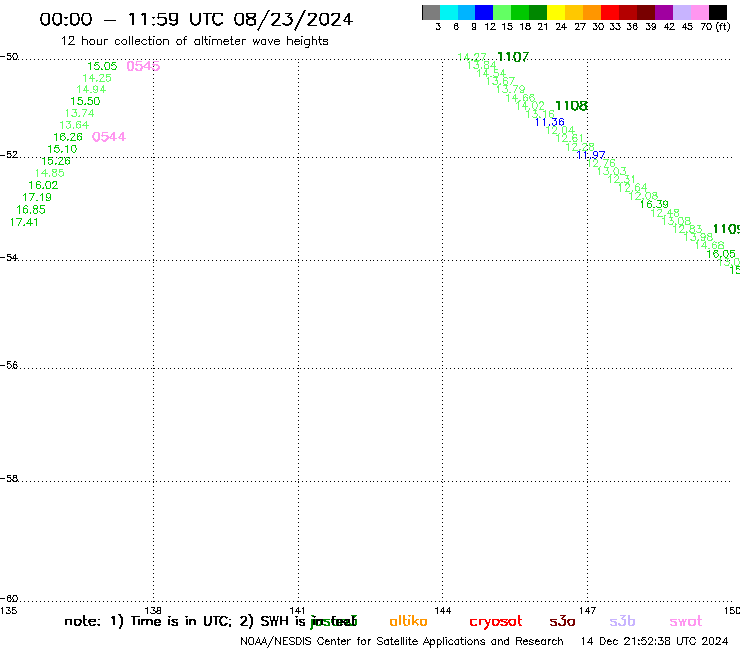The height and width of the screenshot is (650, 740).
Task: Click the blue wave height value 11.36
Action: (x=549, y=122)
